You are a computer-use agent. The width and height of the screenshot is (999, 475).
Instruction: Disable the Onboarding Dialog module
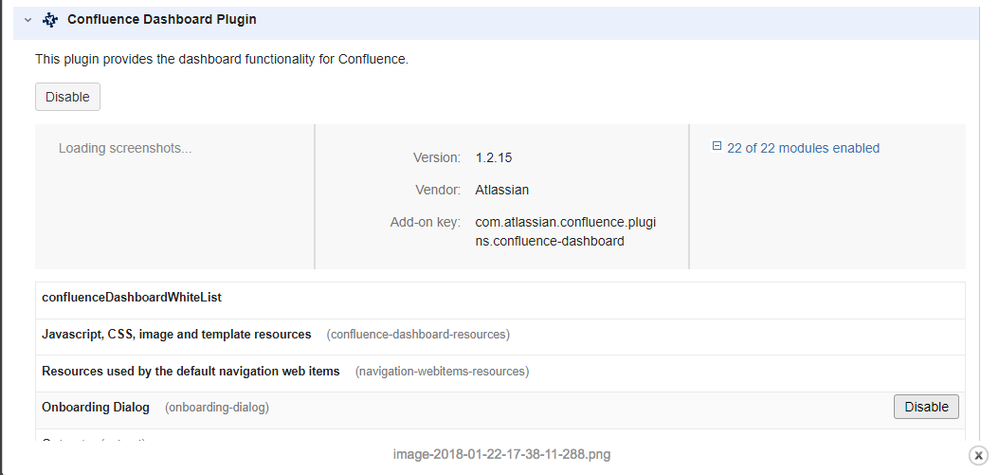[x=926, y=407]
